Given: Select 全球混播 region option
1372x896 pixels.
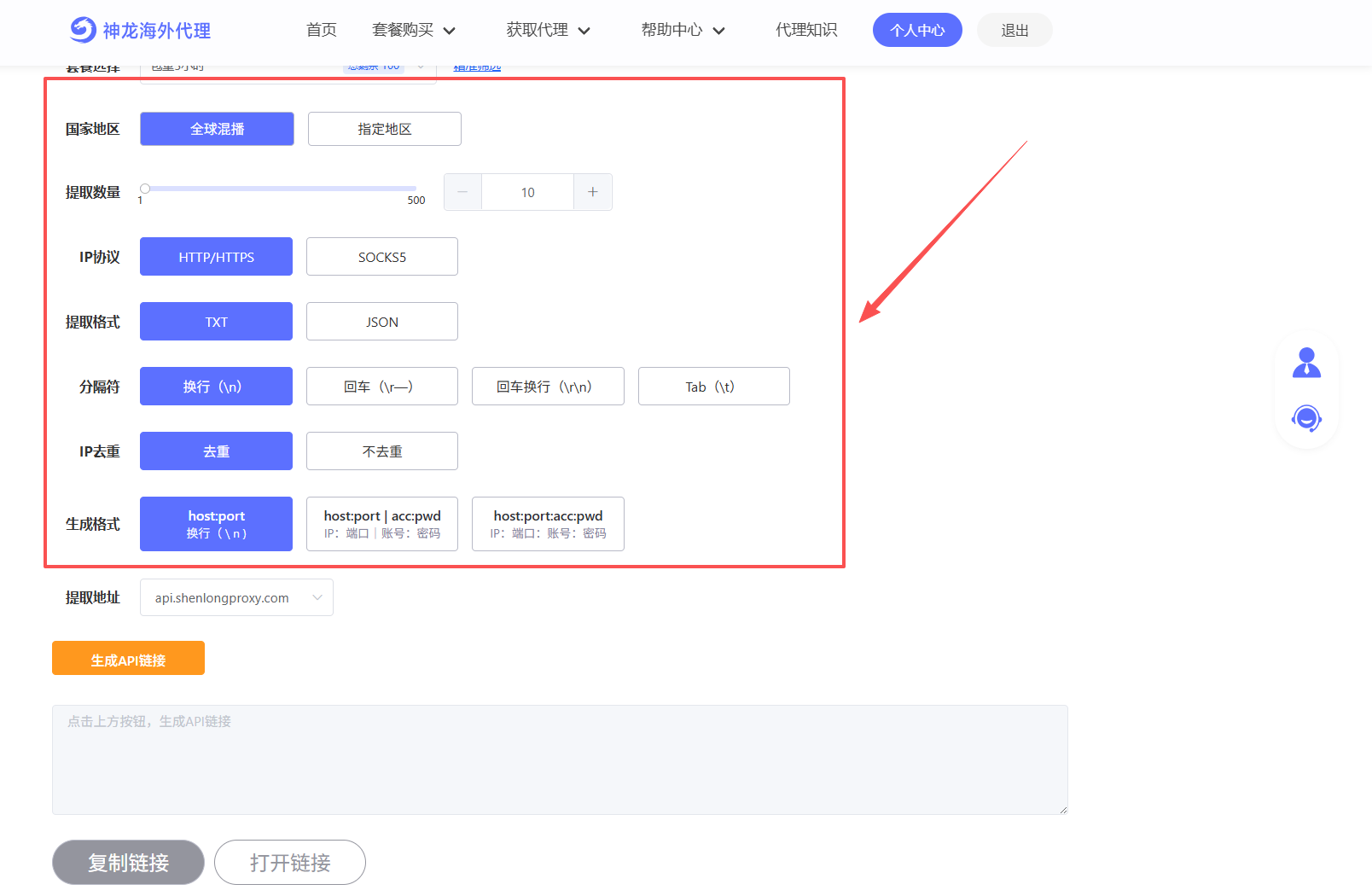Looking at the screenshot, I should [x=217, y=129].
